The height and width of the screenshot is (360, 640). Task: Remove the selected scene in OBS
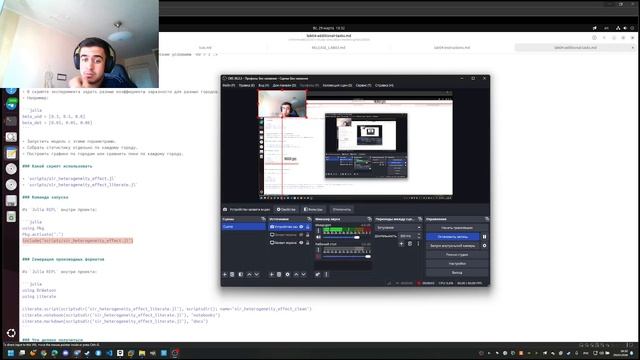point(232,275)
